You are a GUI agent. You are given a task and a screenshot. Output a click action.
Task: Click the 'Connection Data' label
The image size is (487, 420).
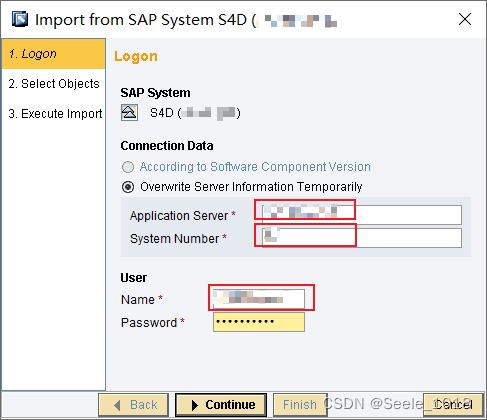click(167, 146)
